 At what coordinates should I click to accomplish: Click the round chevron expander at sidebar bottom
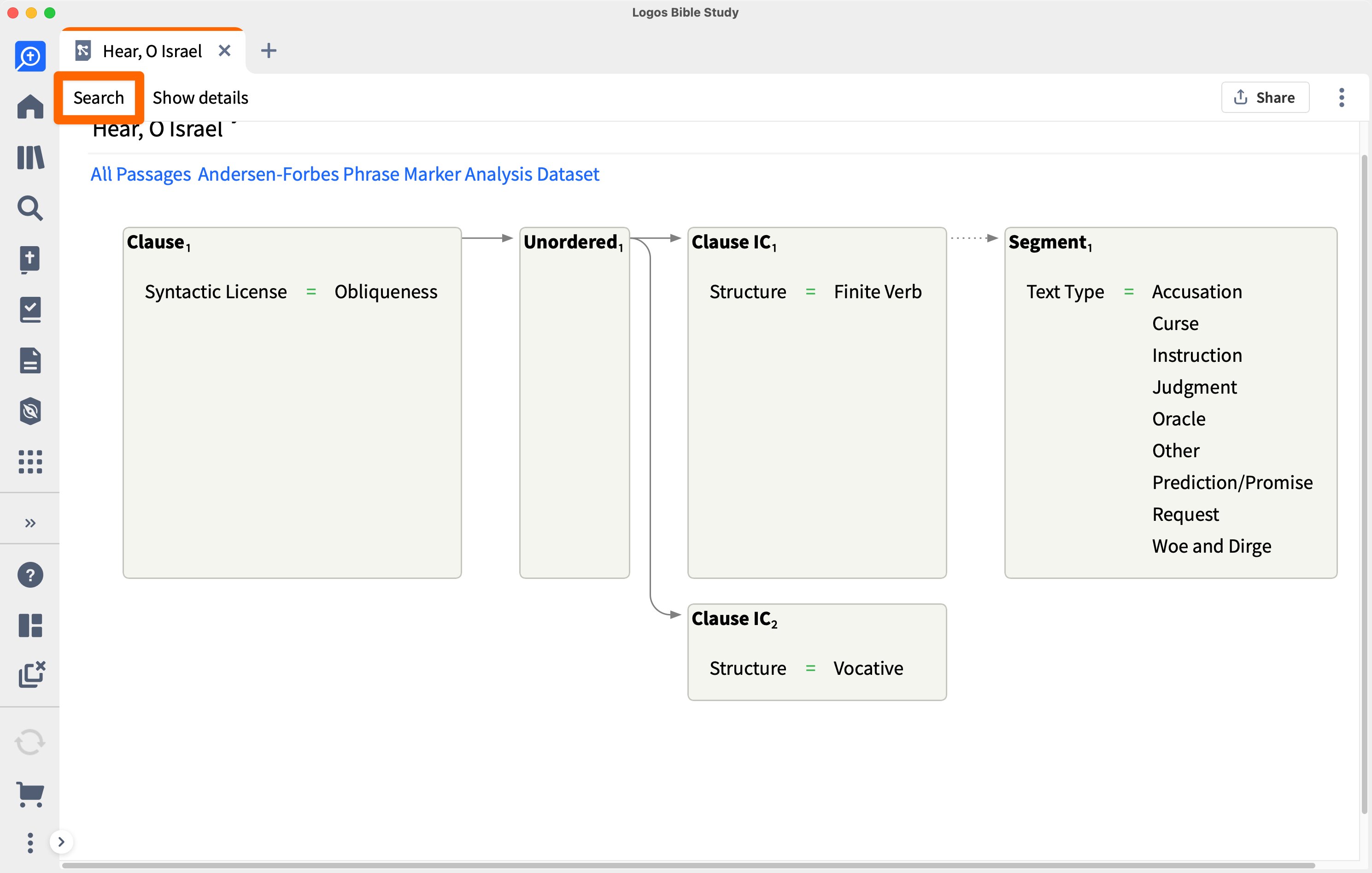coord(61,842)
